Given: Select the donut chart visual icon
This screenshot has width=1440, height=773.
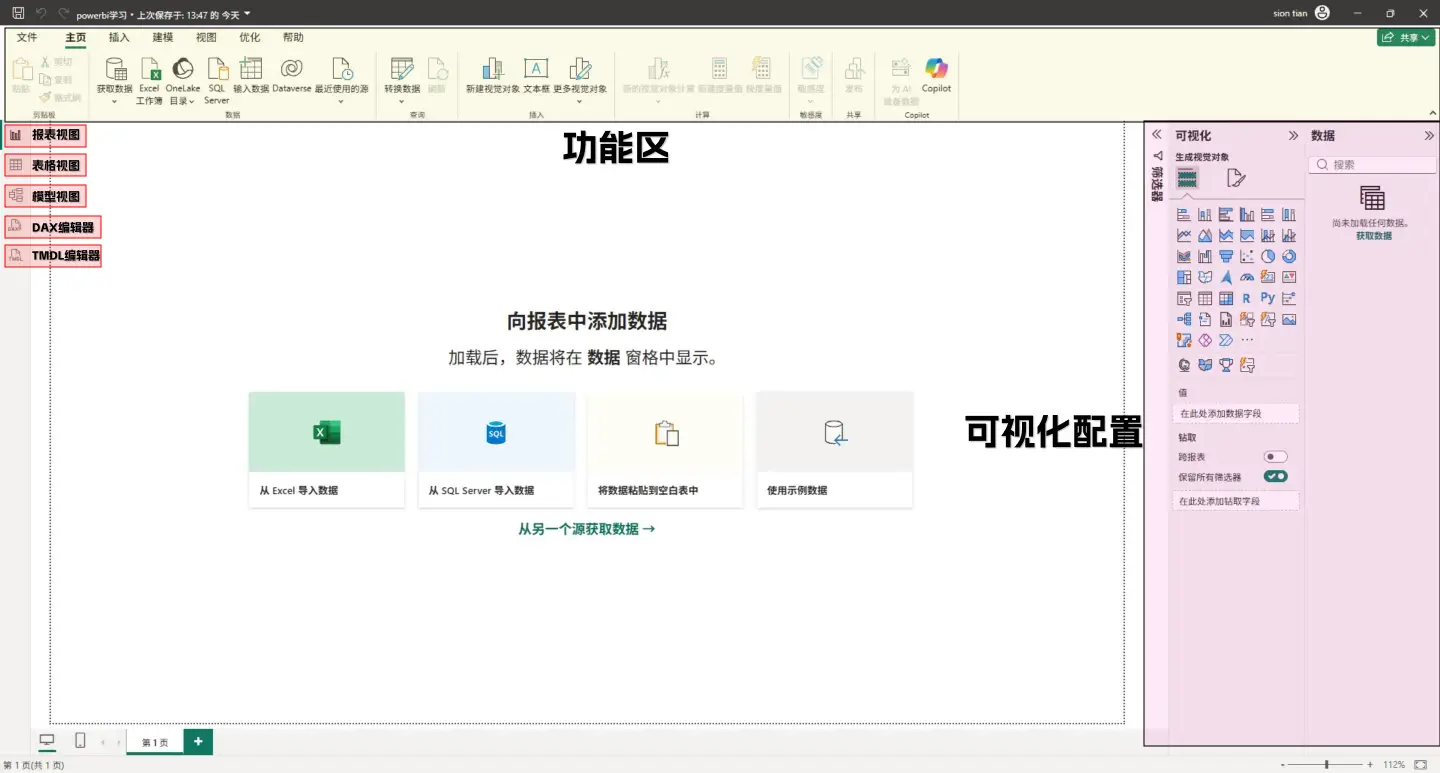Looking at the screenshot, I should 1289,256.
